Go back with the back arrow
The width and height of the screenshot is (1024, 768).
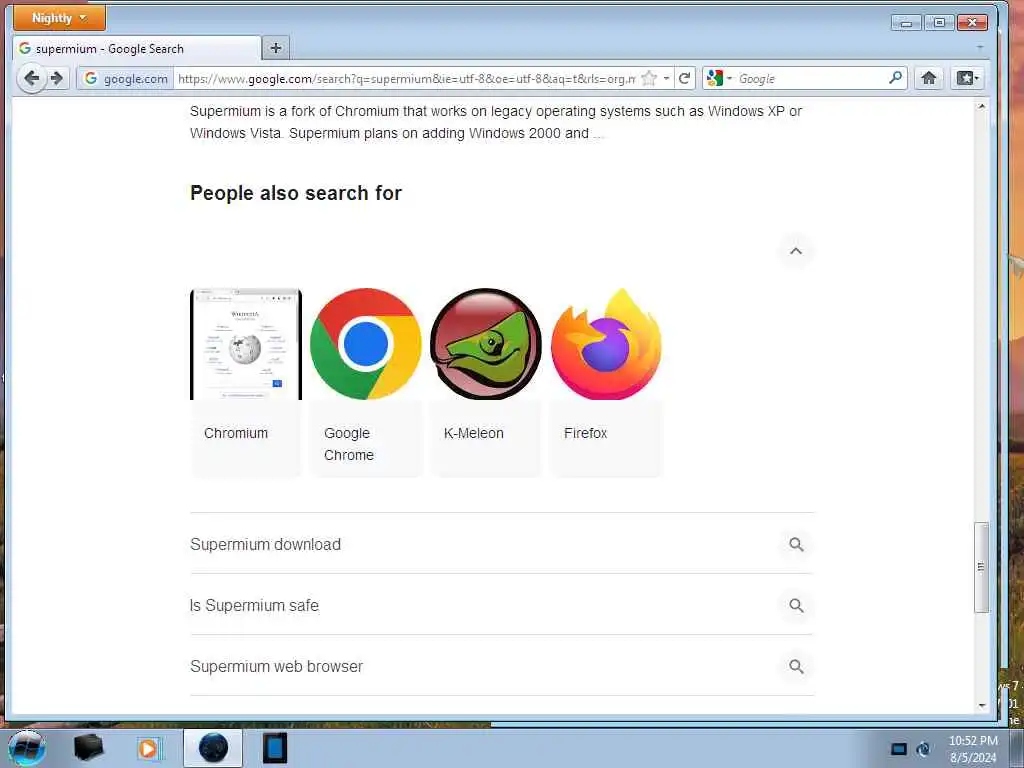point(31,78)
